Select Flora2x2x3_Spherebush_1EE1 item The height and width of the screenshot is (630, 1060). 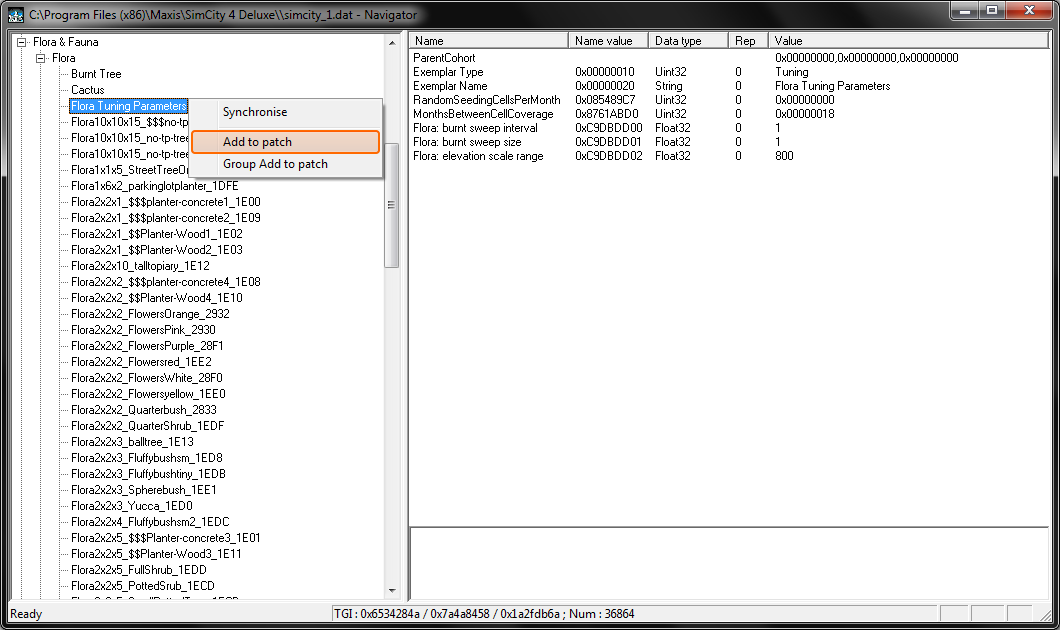click(x=144, y=489)
